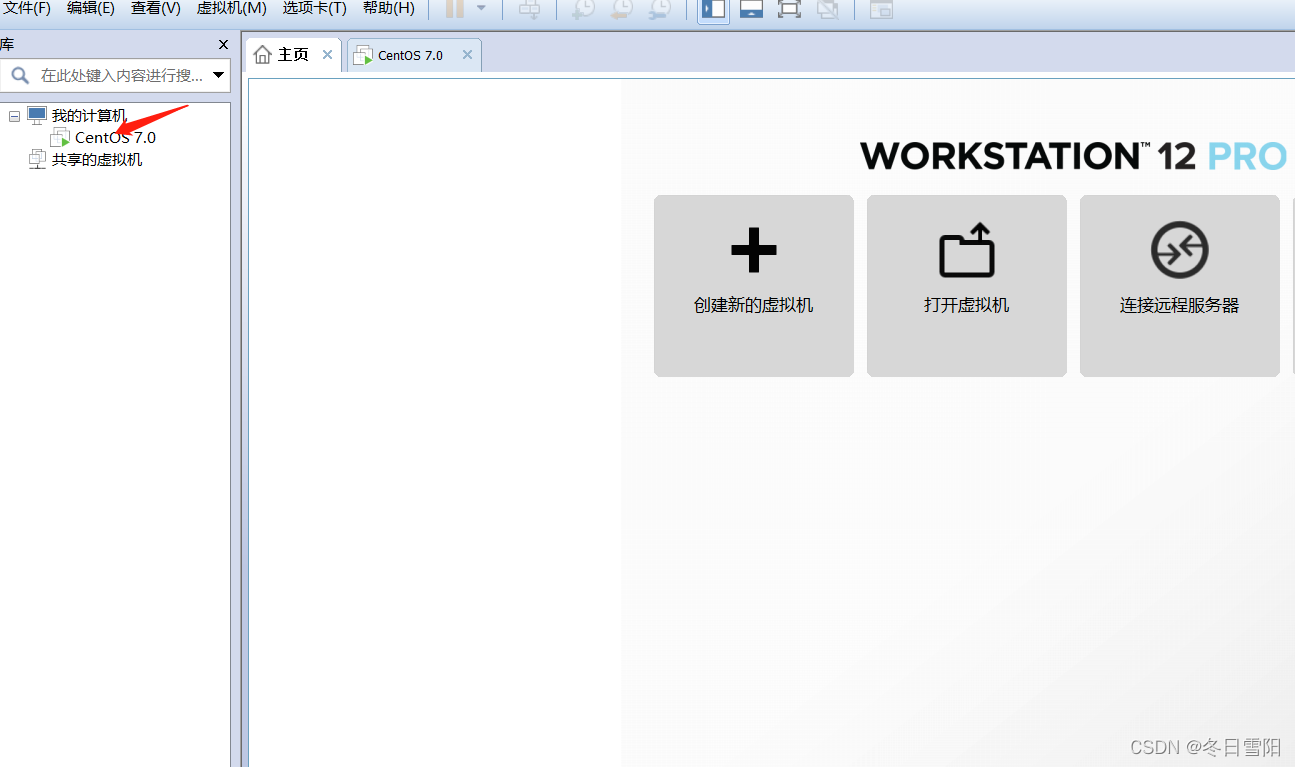
Task: Close the CentOS 7.0 tab
Action: point(467,55)
